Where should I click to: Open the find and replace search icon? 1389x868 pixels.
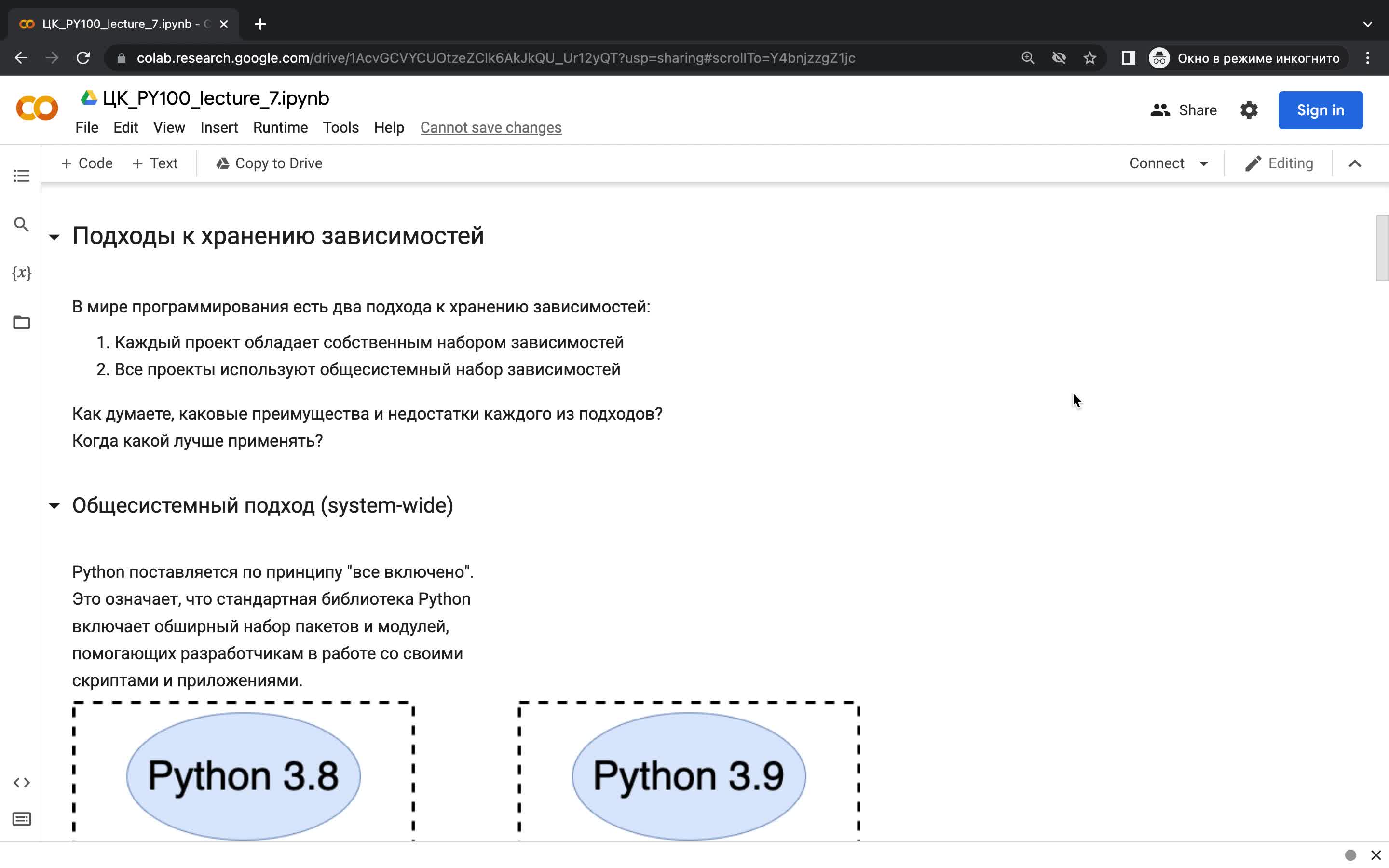pyautogui.click(x=21, y=224)
